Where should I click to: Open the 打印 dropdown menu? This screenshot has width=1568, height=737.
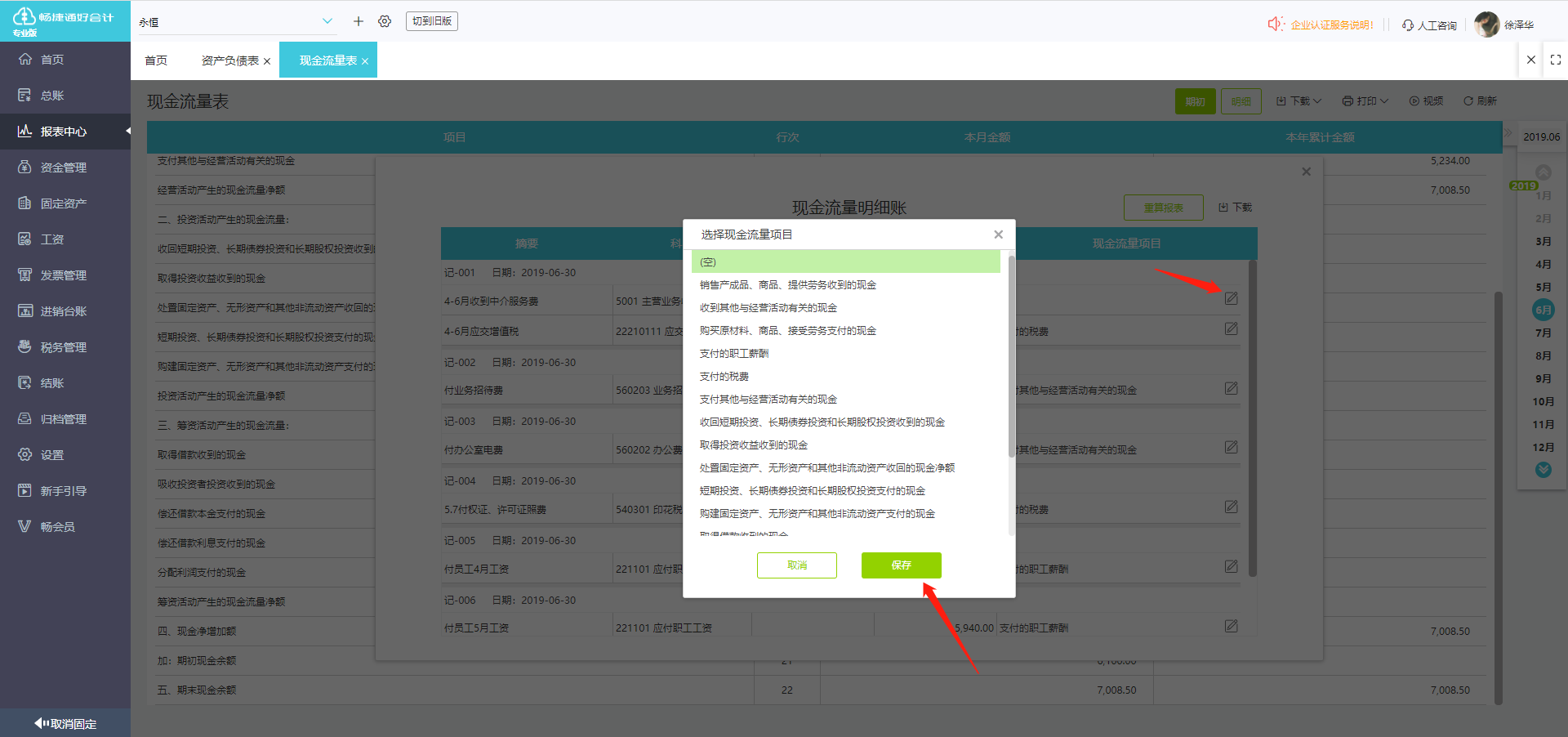(x=1365, y=101)
